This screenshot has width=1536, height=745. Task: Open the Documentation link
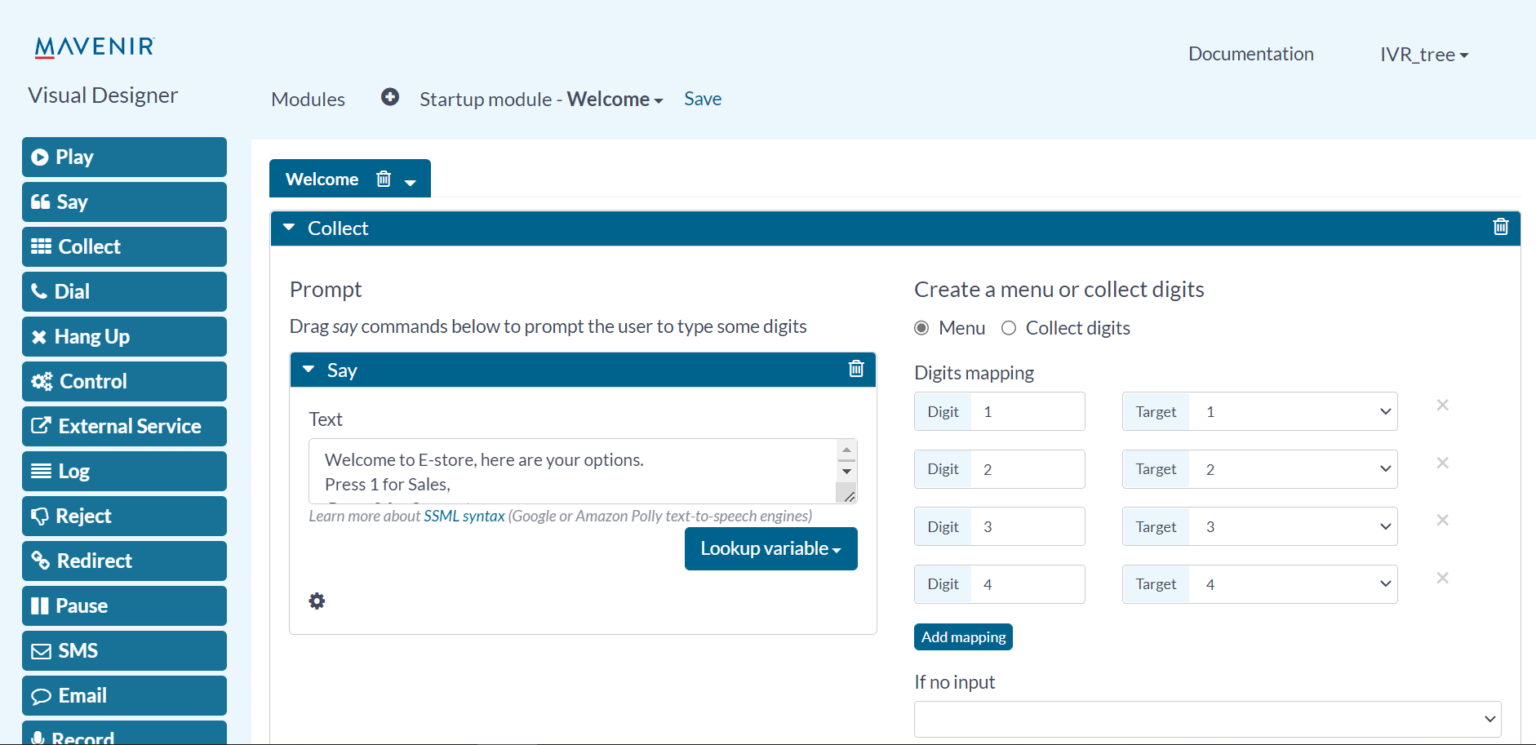click(1251, 54)
